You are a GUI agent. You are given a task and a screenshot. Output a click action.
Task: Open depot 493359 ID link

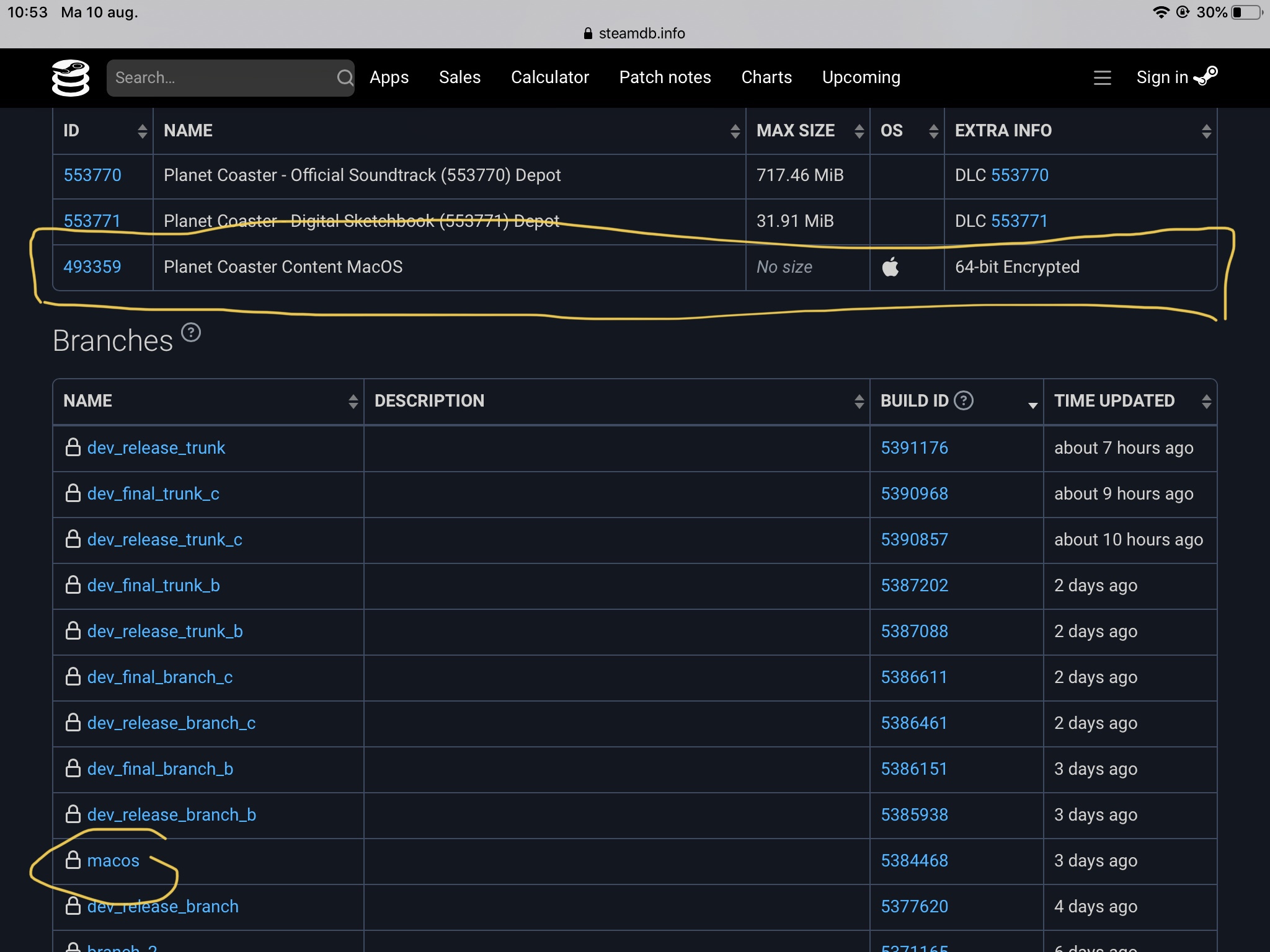(92, 267)
